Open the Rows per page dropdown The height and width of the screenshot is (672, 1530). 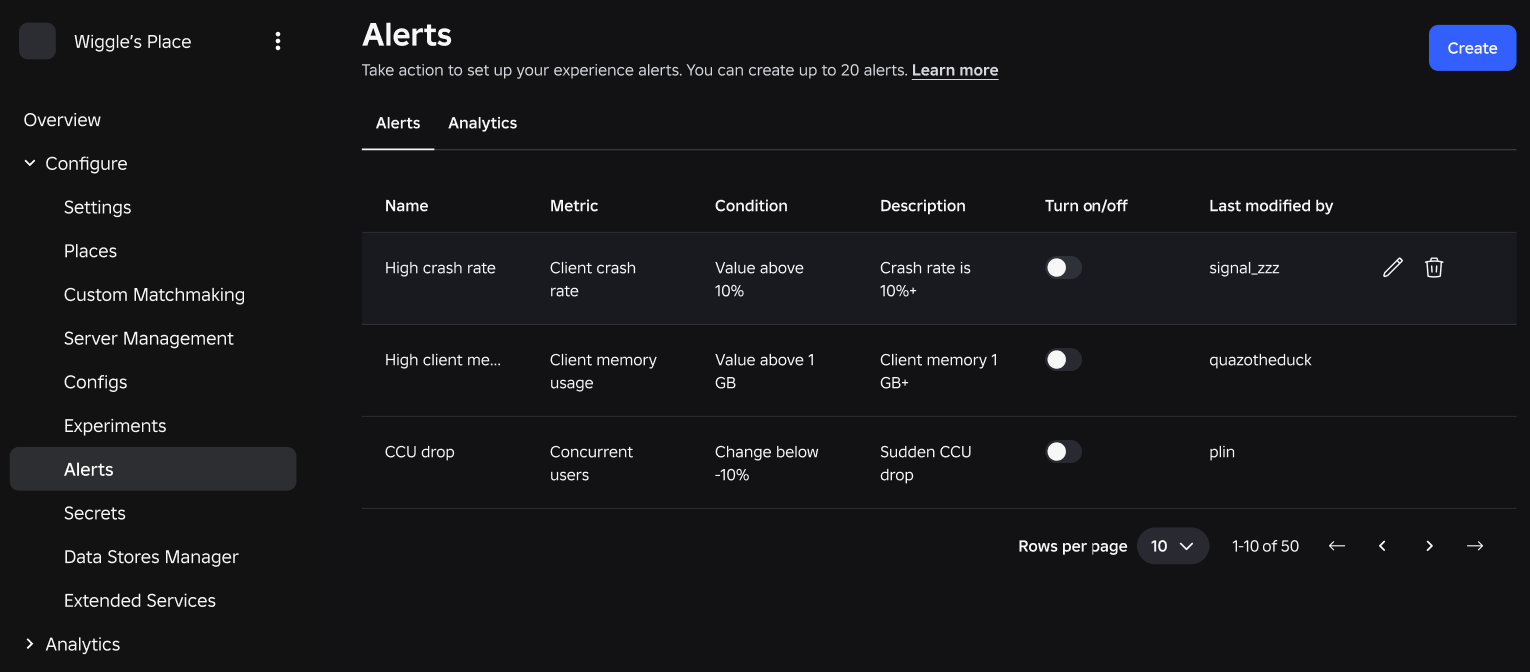(1173, 546)
